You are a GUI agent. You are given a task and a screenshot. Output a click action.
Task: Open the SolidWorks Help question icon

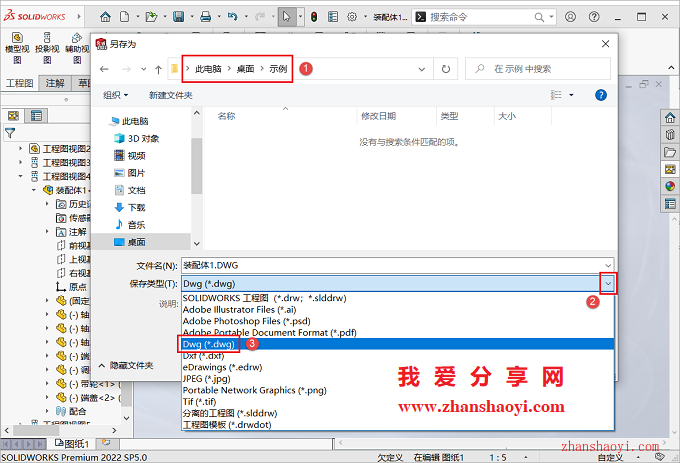594,17
